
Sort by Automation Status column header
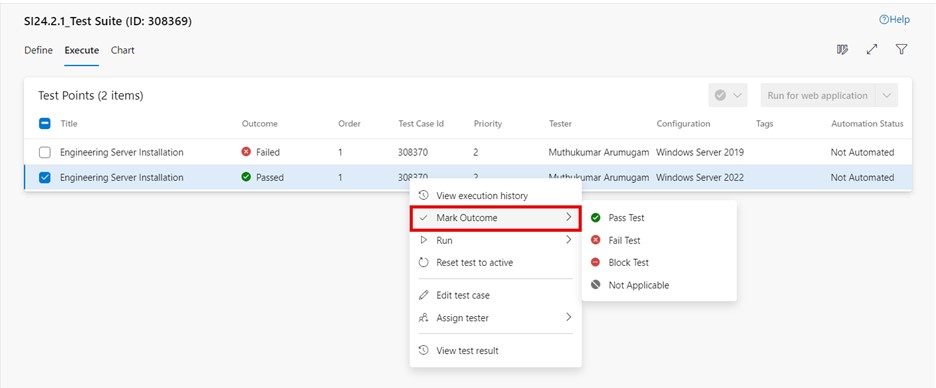point(867,124)
